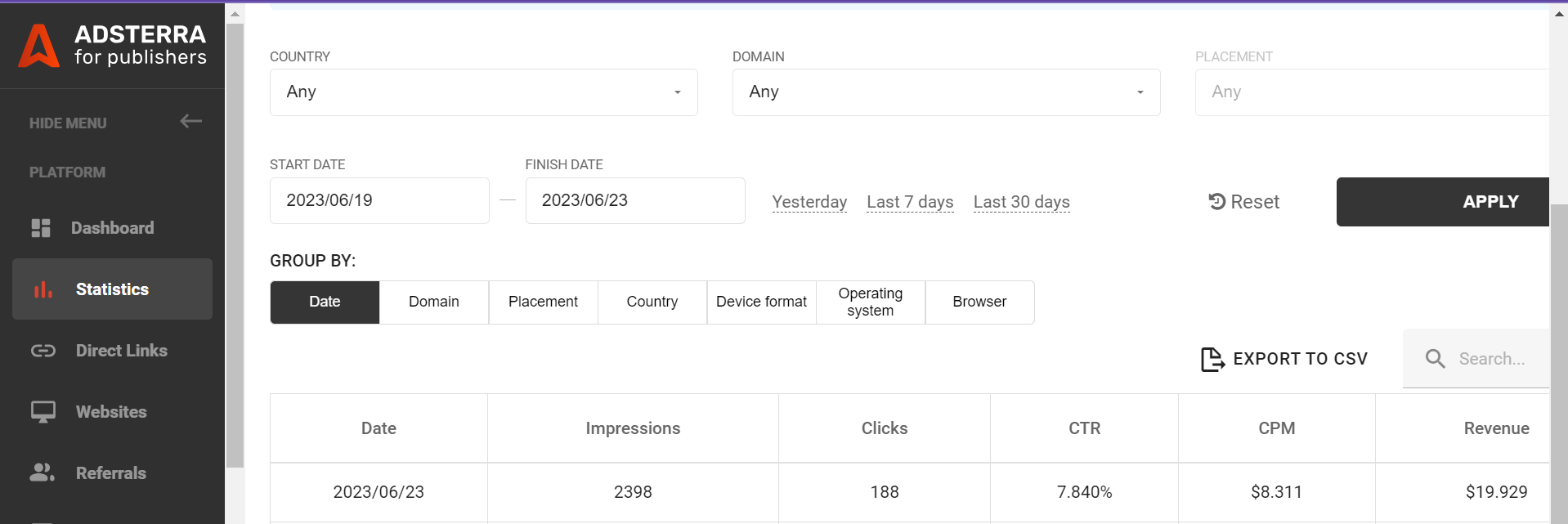Group statistics by Country
Screen dimensions: 1568x524
(x=652, y=302)
